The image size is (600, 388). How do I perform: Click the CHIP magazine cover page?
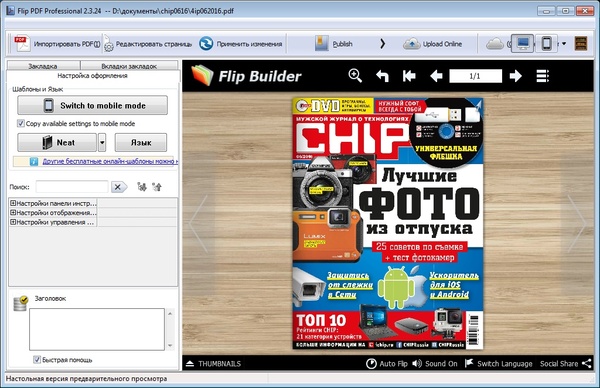(x=388, y=223)
